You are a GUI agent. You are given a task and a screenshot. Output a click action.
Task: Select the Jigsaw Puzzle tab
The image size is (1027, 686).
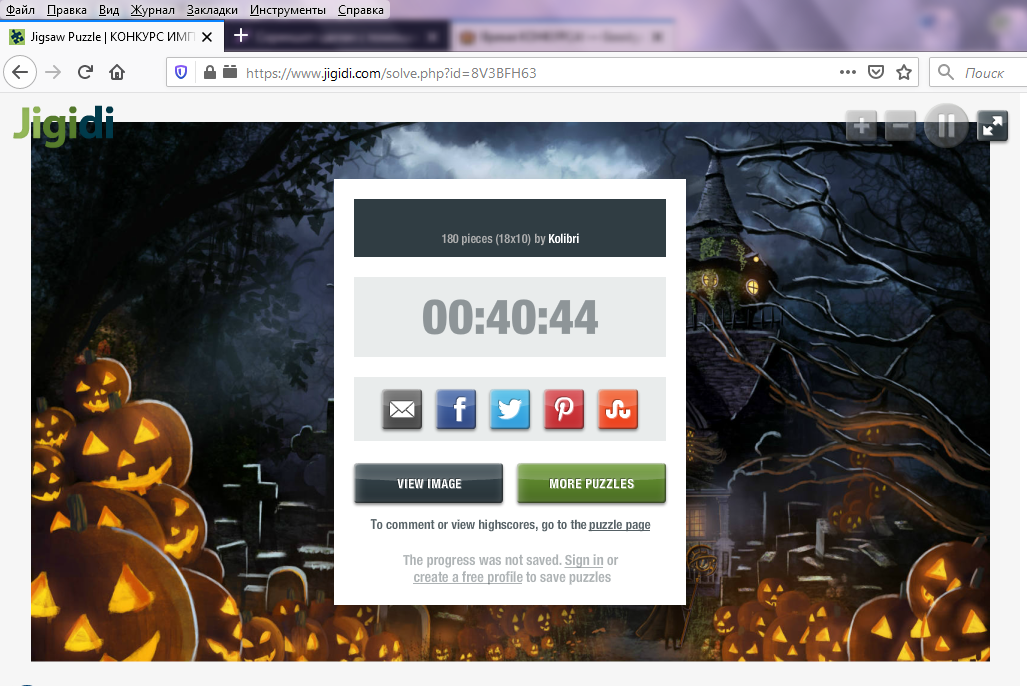tap(112, 37)
